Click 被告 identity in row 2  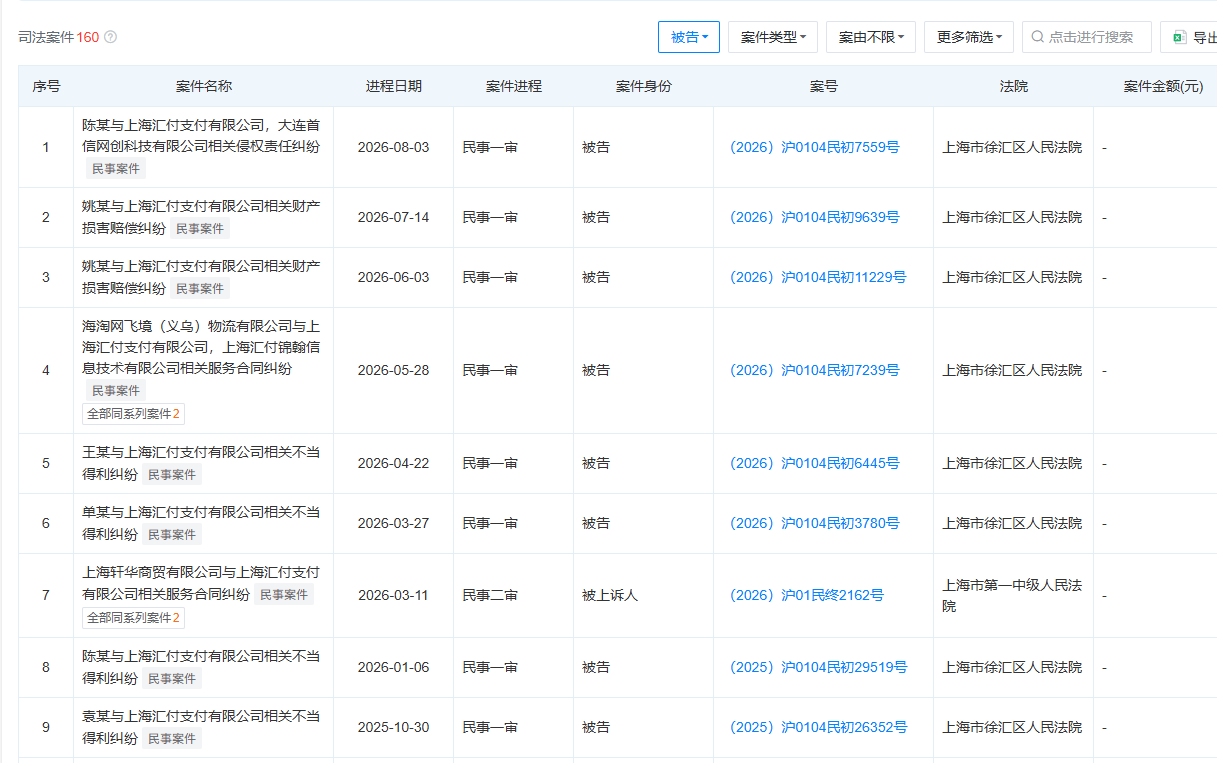point(596,217)
